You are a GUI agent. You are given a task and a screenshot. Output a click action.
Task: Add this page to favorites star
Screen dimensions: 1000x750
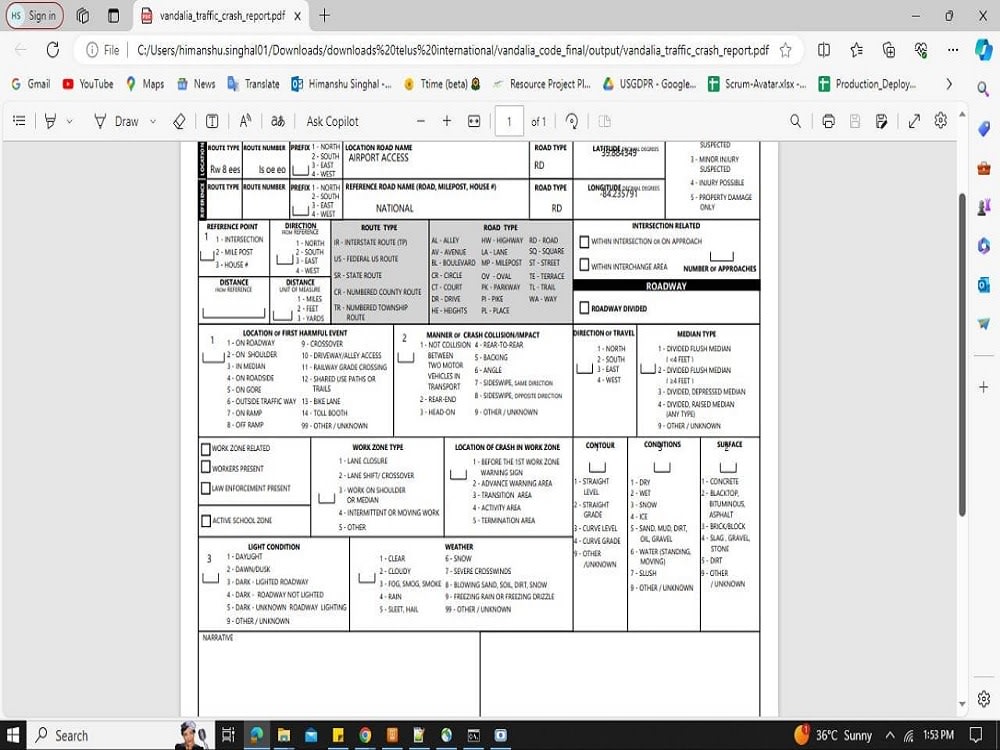(x=785, y=50)
